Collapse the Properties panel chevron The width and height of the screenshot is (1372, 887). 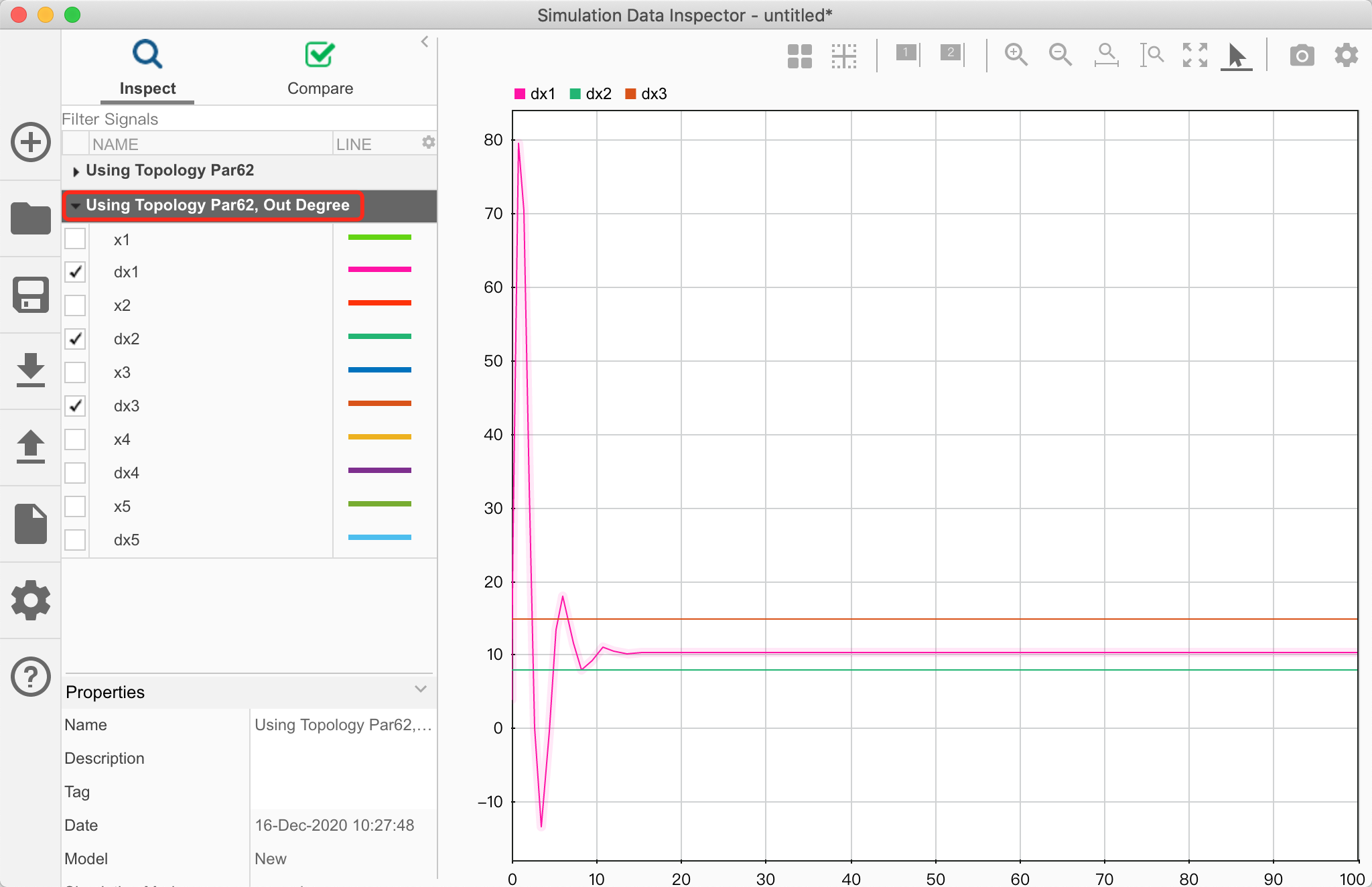click(421, 689)
